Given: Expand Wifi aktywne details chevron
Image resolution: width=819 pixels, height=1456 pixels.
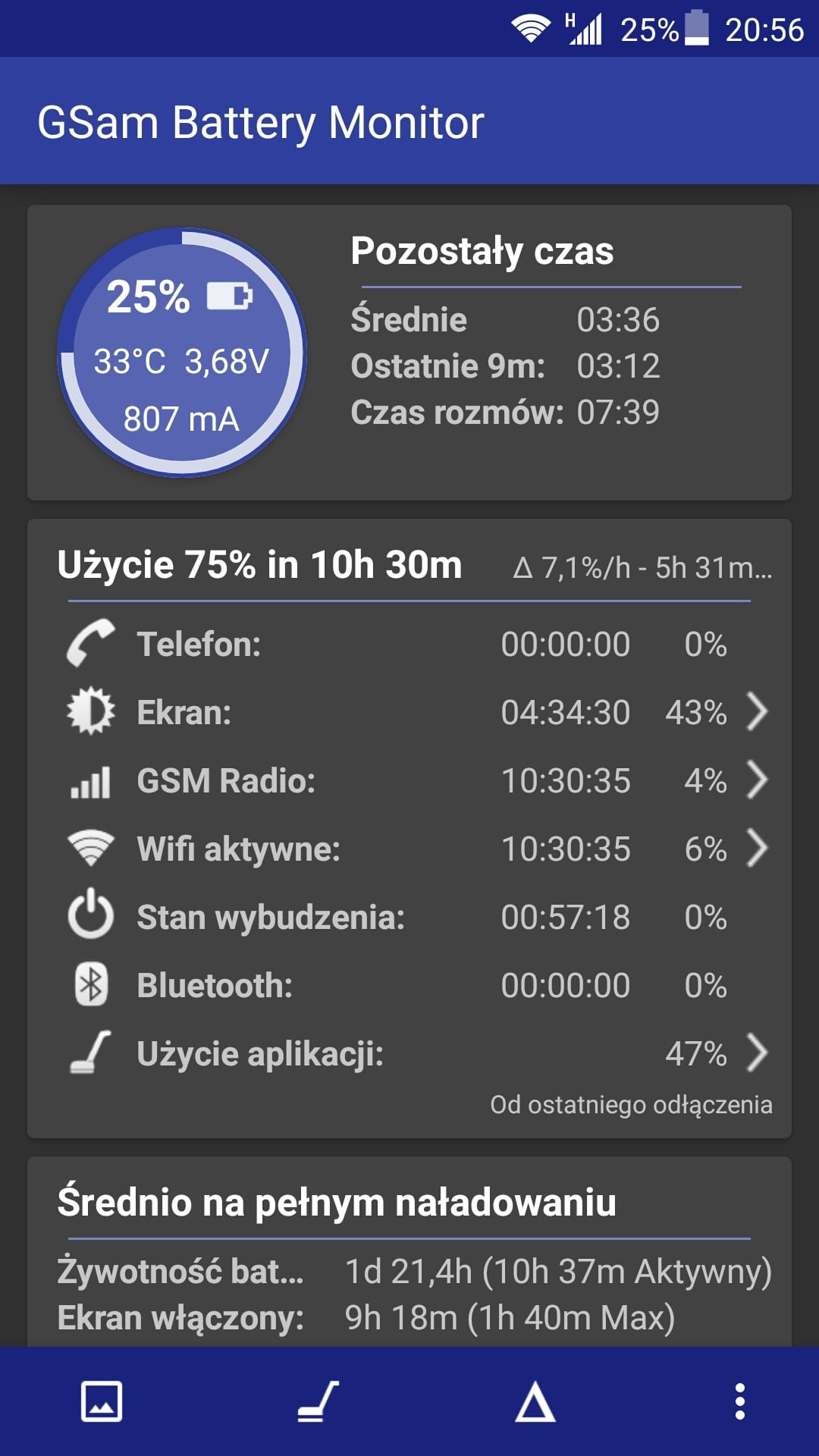Looking at the screenshot, I should (757, 848).
